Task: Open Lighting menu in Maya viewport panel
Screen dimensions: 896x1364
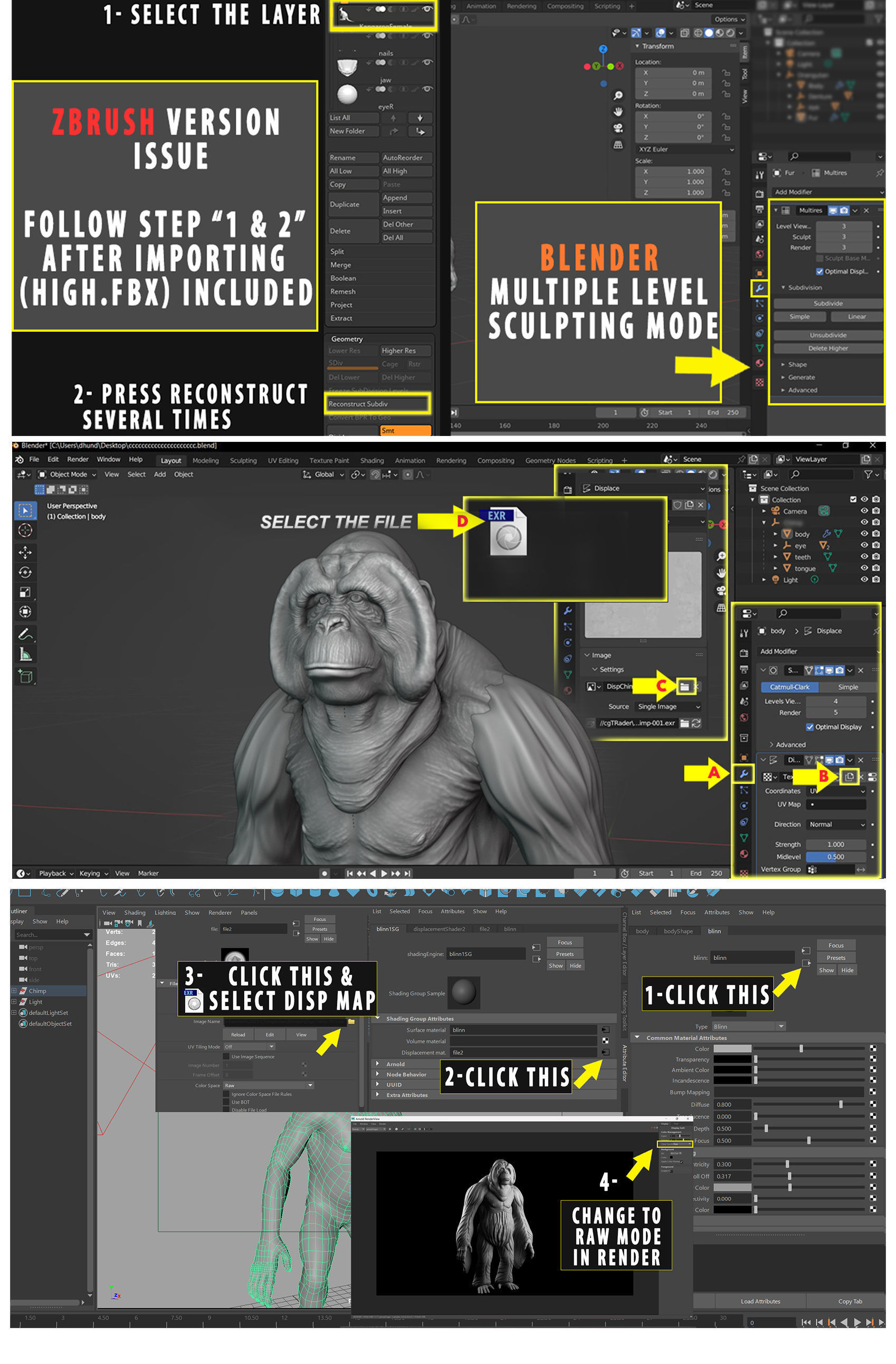Action: (165, 912)
